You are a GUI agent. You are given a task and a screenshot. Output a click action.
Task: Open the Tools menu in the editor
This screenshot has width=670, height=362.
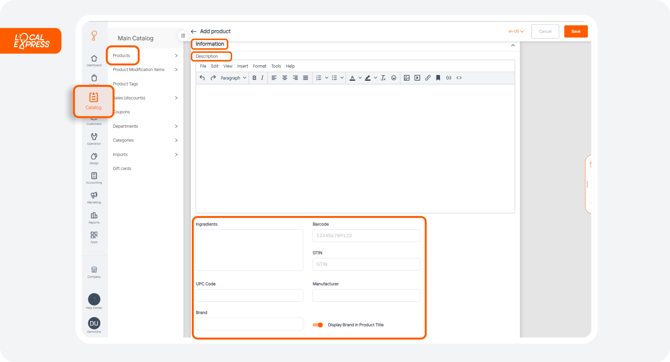coord(276,66)
